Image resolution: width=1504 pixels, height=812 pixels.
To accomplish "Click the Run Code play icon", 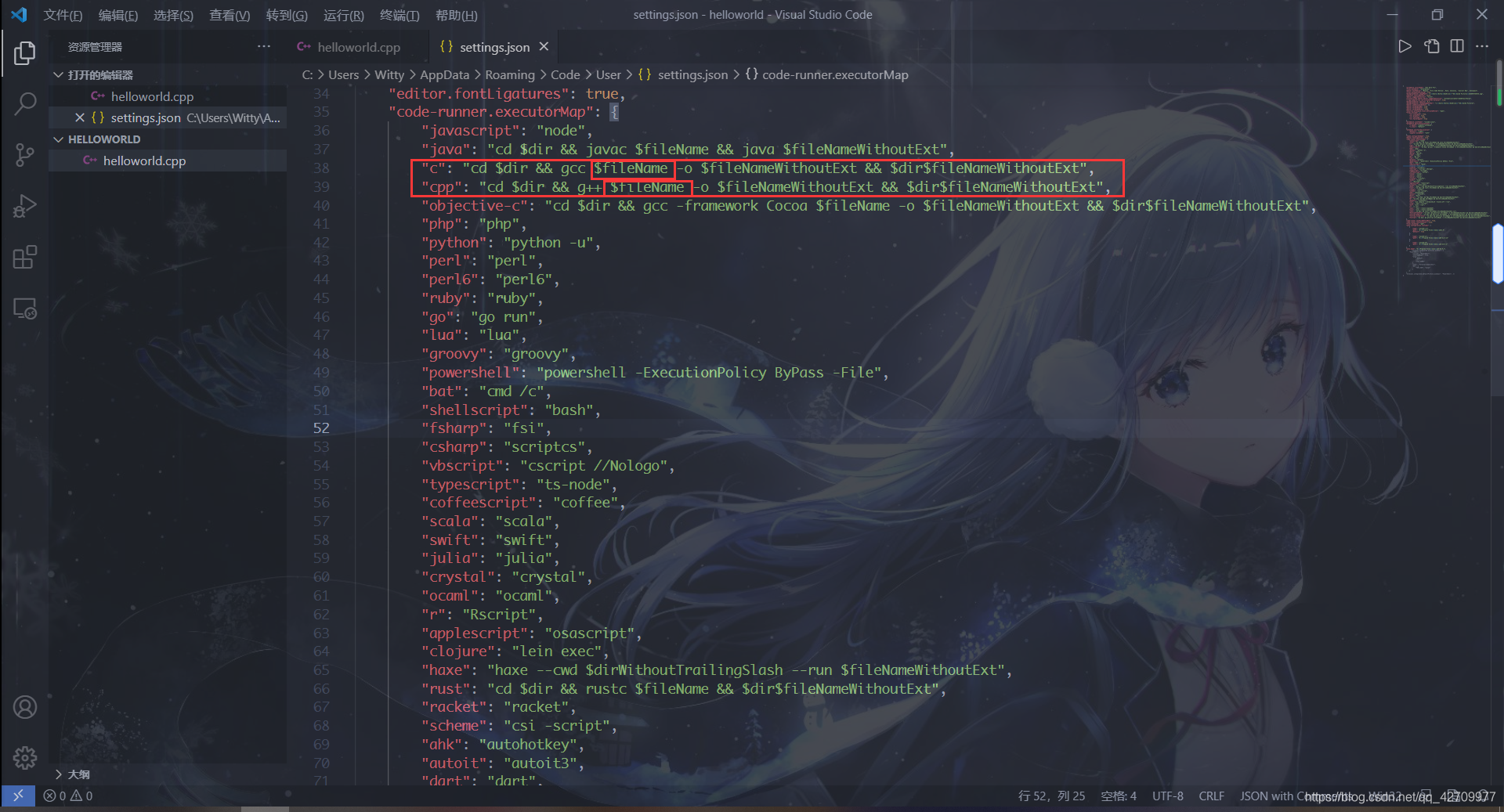I will [x=1405, y=47].
